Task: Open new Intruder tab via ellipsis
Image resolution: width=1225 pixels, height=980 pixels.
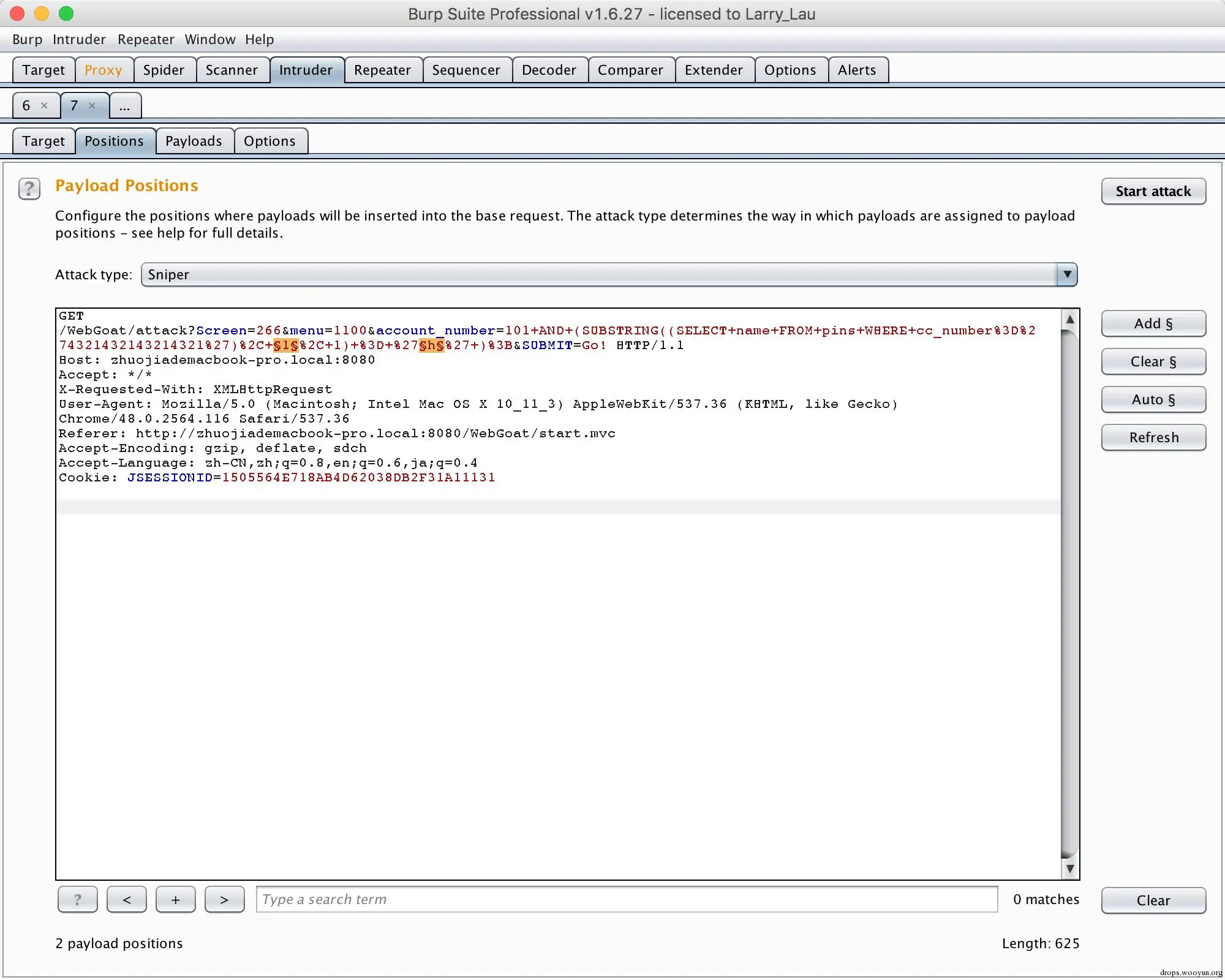Action: click(125, 106)
